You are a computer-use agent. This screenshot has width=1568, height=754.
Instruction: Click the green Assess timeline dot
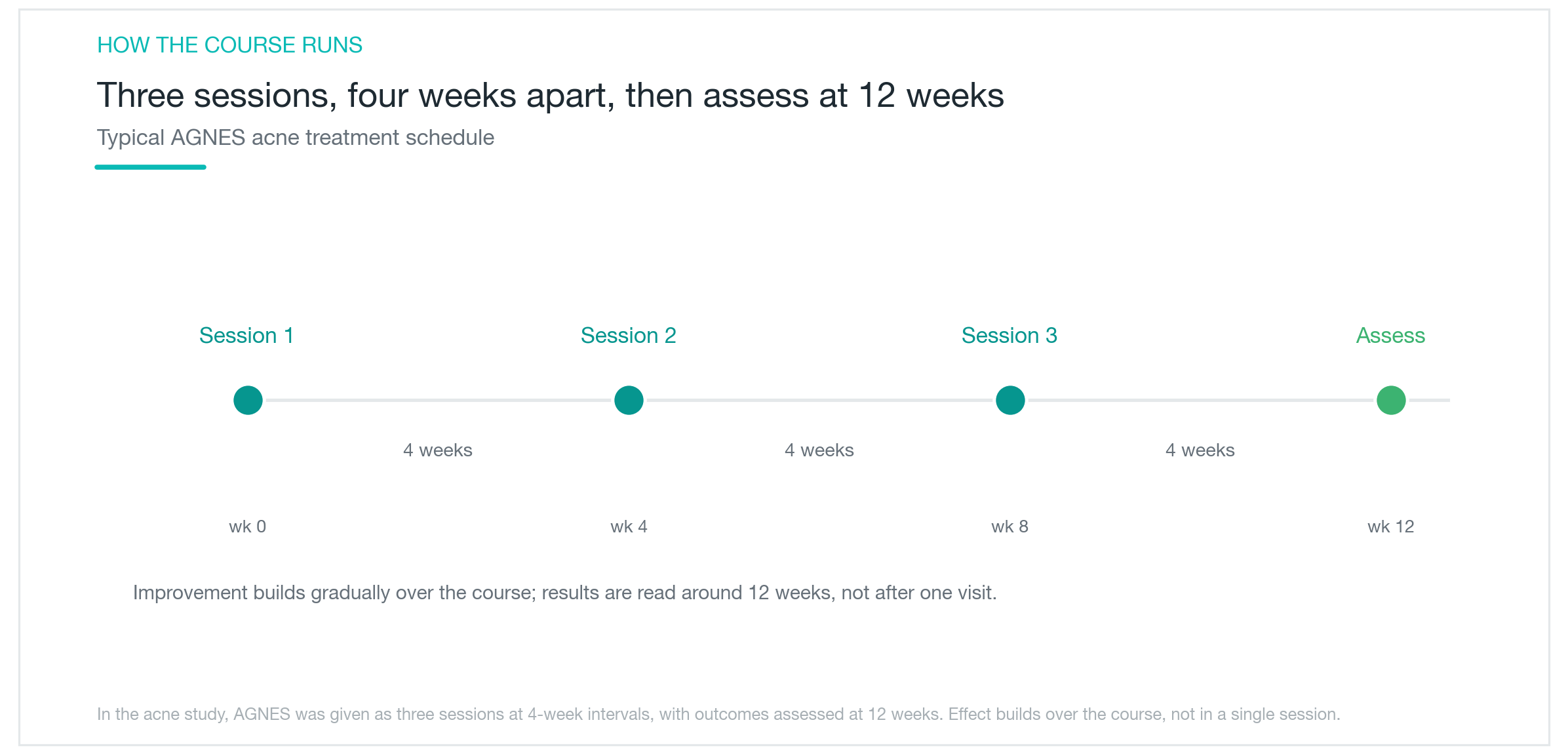(x=1391, y=400)
